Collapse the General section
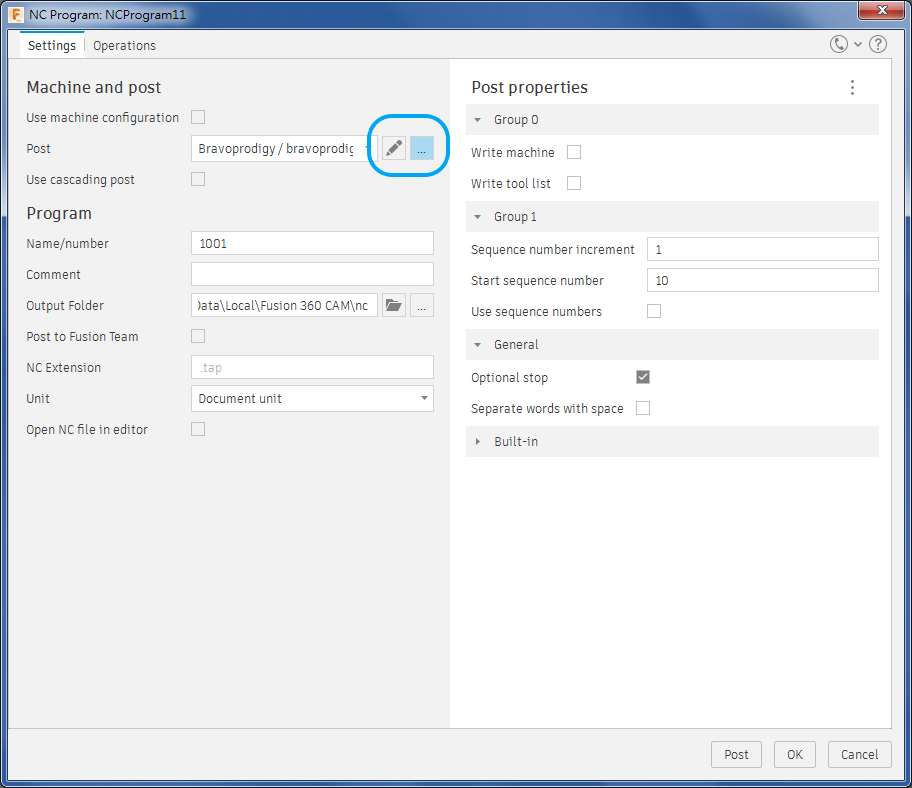Screen dimensions: 912x788 515,345
